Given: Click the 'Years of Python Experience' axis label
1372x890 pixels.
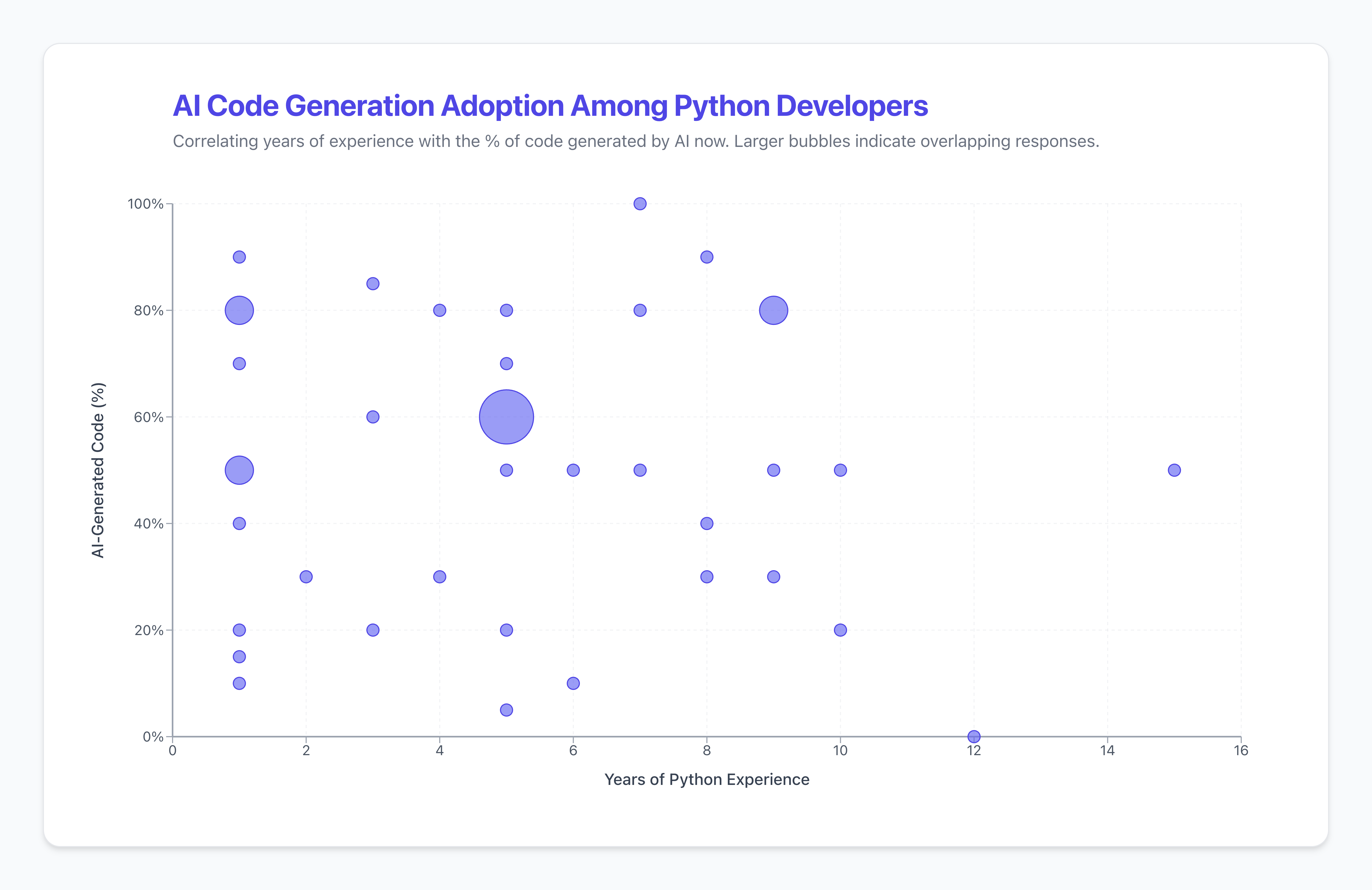Looking at the screenshot, I should (x=707, y=780).
